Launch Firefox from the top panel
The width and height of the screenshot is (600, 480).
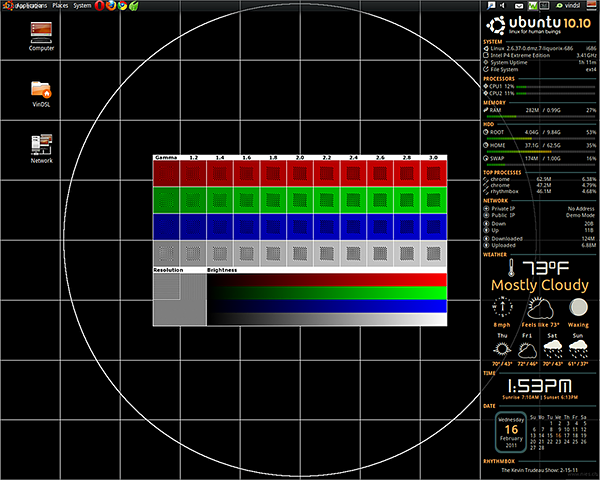click(x=110, y=5)
